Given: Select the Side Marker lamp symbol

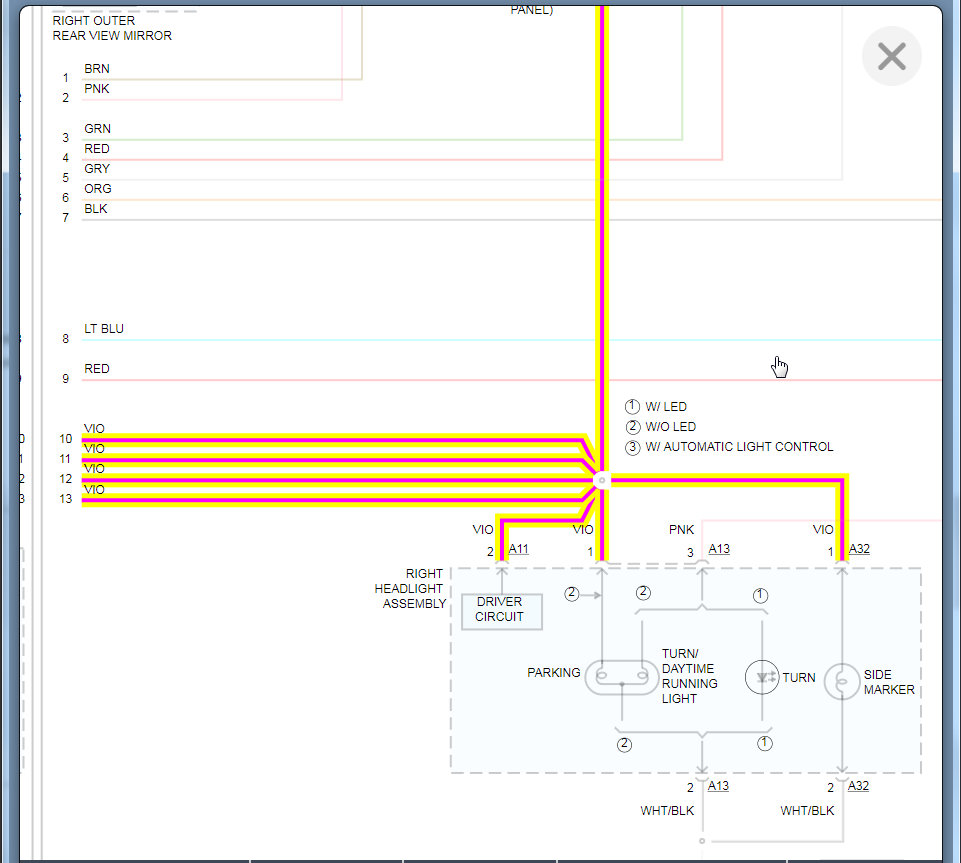Looking at the screenshot, I should coord(842,682).
